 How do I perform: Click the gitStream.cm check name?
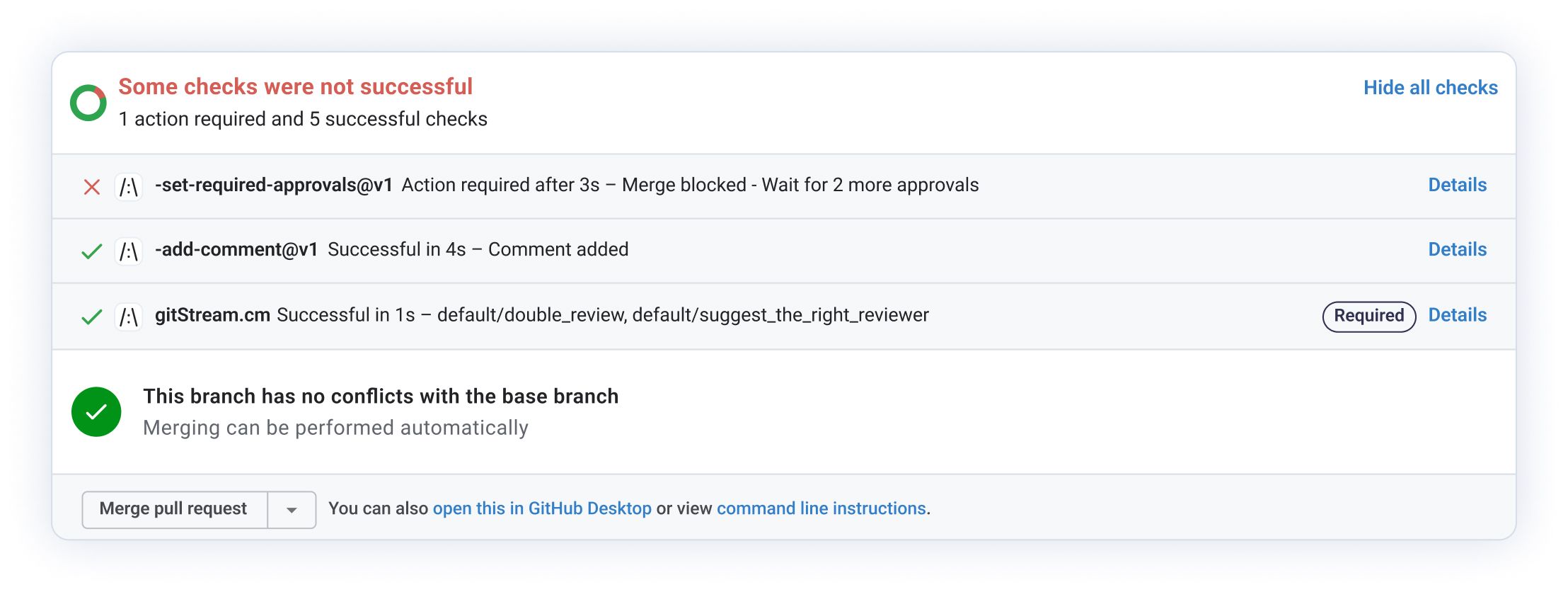click(x=212, y=315)
